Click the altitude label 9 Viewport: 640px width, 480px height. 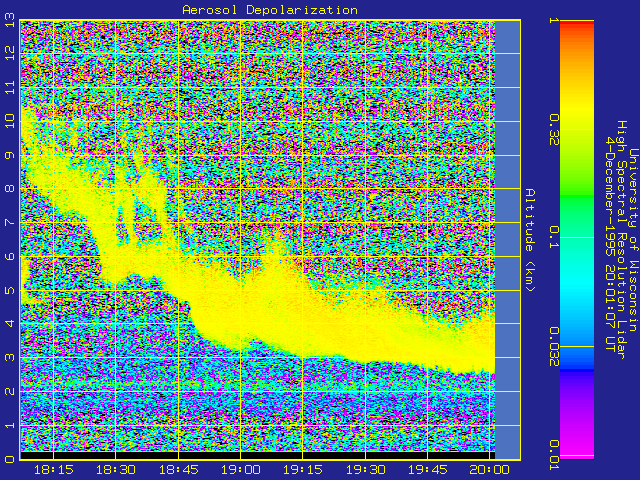pyautogui.click(x=10, y=156)
